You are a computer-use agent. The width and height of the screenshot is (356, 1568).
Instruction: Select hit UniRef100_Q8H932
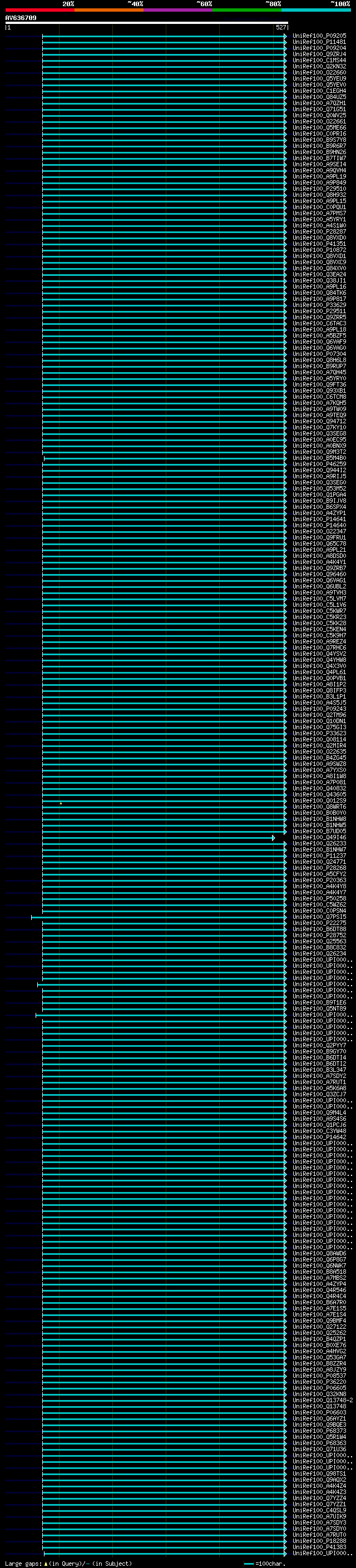point(319,195)
